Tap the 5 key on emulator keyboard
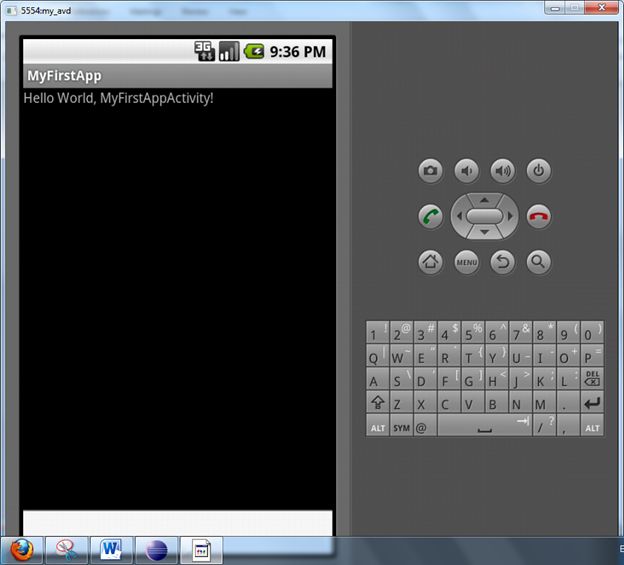 point(473,332)
